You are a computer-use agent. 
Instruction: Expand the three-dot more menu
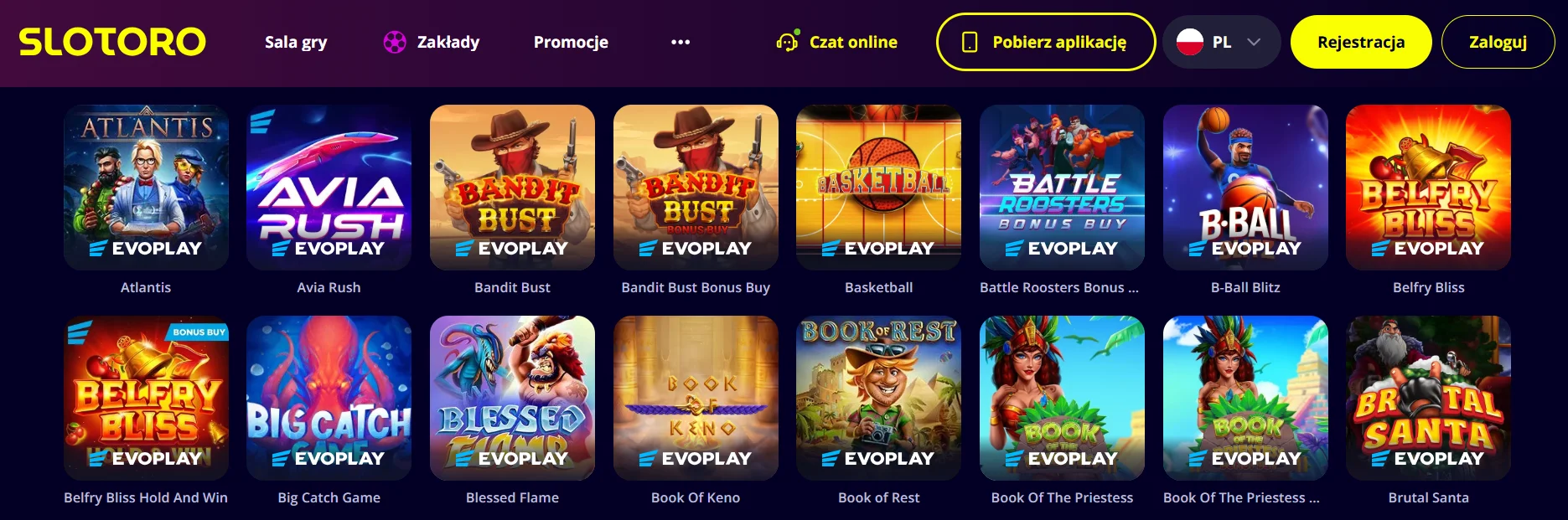(680, 41)
